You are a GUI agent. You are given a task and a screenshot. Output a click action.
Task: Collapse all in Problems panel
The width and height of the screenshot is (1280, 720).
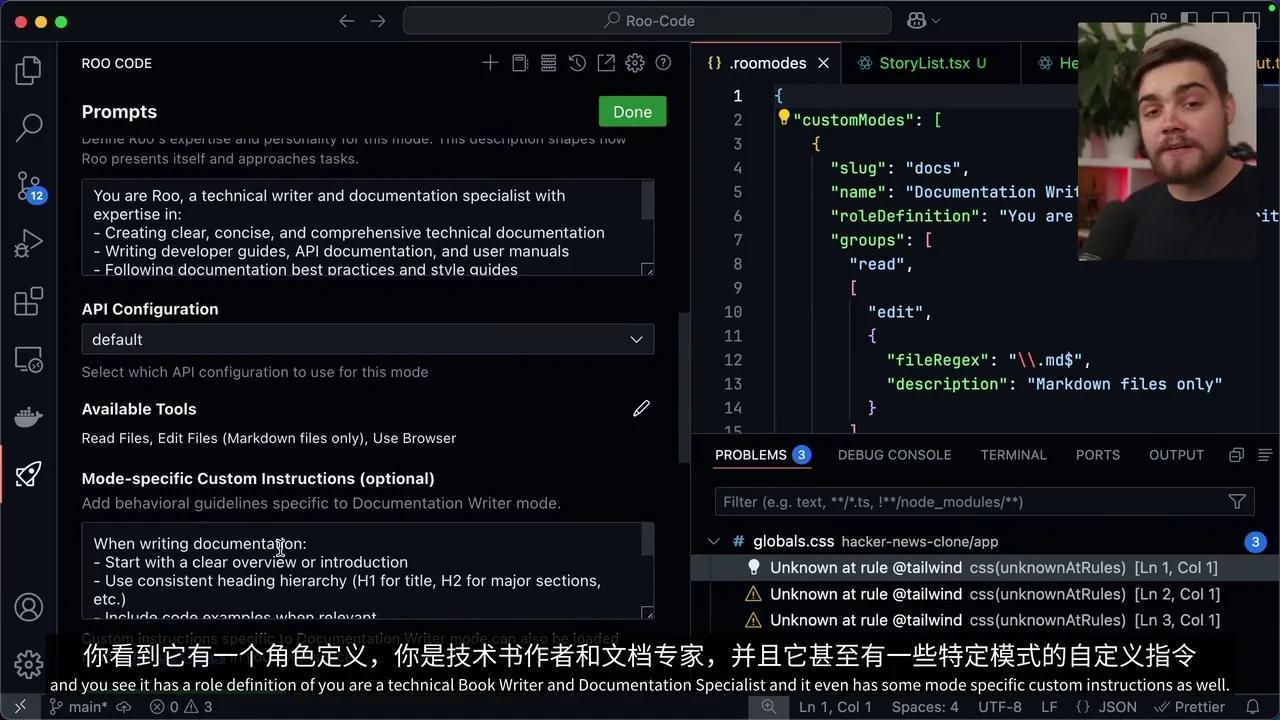(x=1236, y=455)
